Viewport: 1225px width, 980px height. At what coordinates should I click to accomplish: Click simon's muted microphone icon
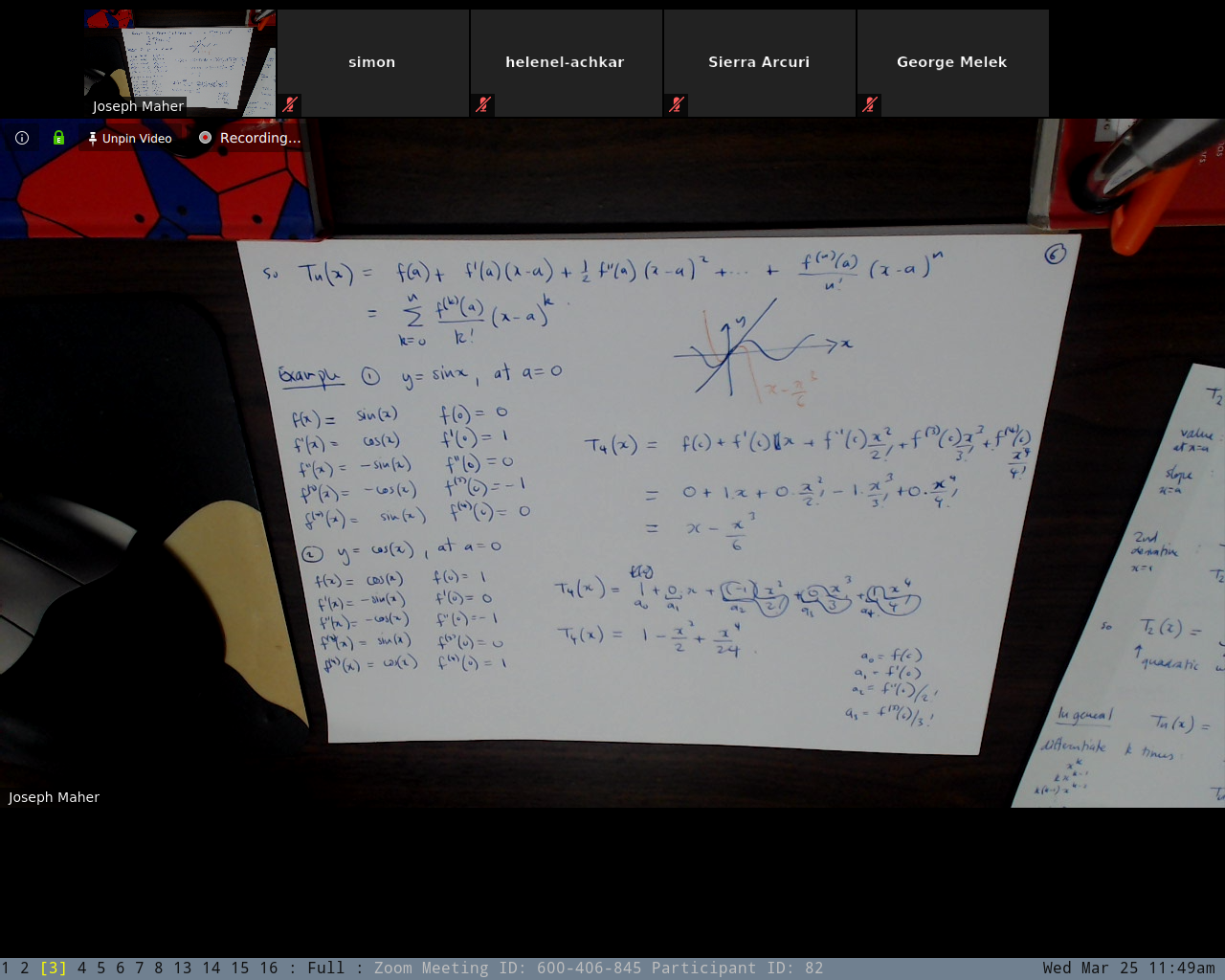coord(290,104)
